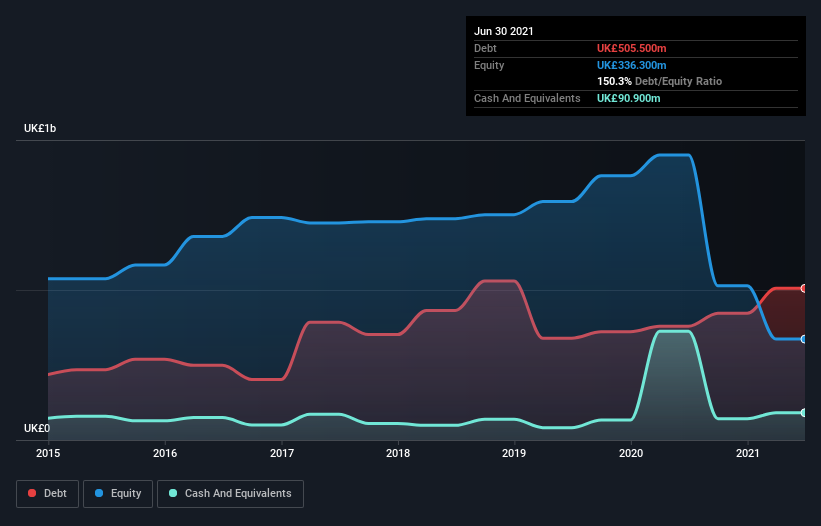
Task: Click the 150.3% Debt/Equity Ratio text
Action: (659, 81)
